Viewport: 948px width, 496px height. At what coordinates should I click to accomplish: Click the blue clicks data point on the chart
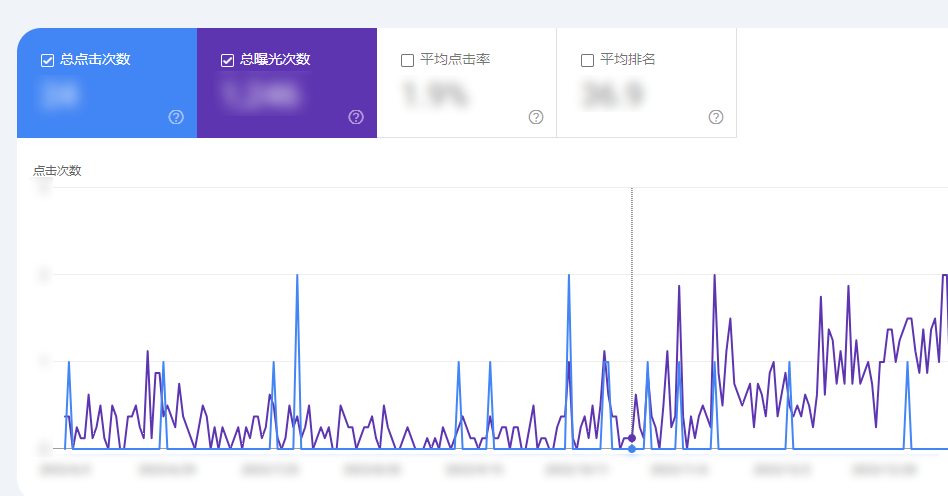pos(632,449)
